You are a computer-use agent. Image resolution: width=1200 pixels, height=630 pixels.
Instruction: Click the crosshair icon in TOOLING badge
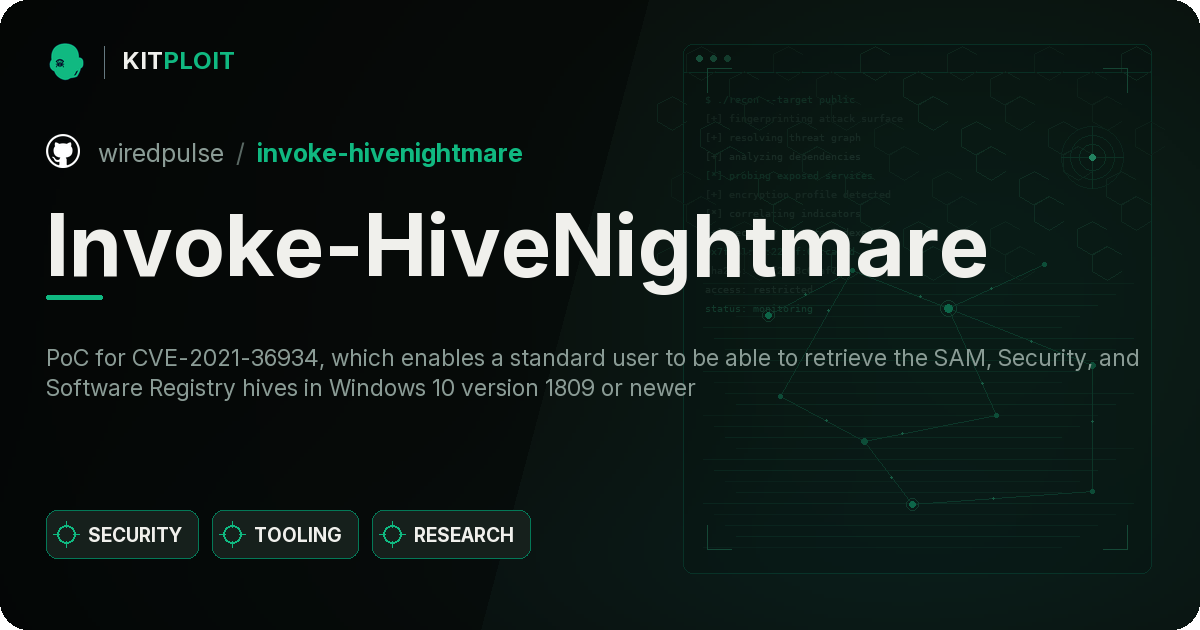[x=233, y=535]
